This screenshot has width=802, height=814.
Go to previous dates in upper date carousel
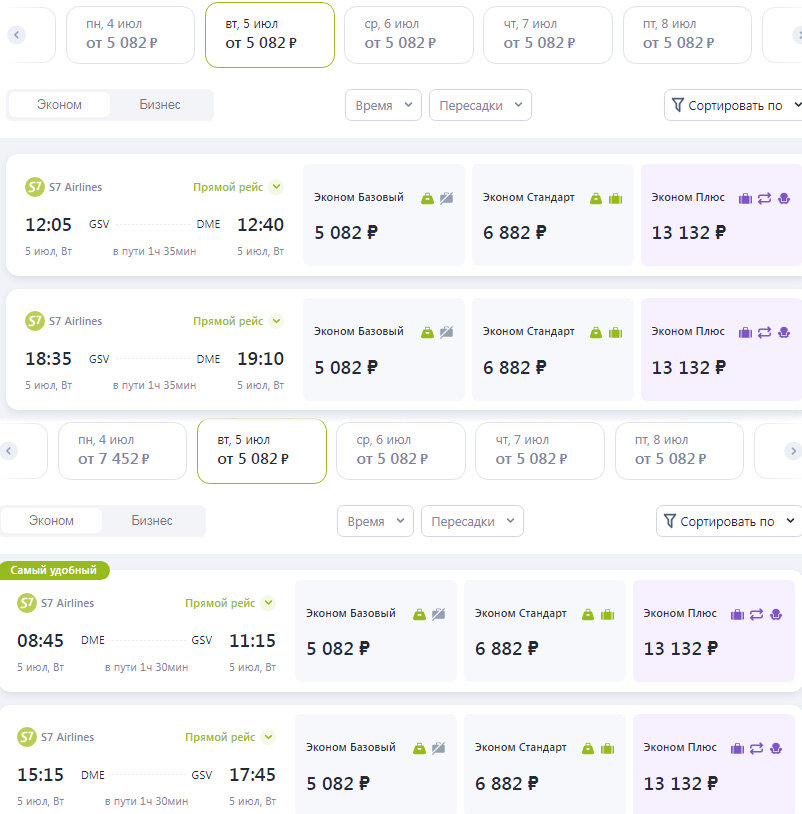point(16,35)
